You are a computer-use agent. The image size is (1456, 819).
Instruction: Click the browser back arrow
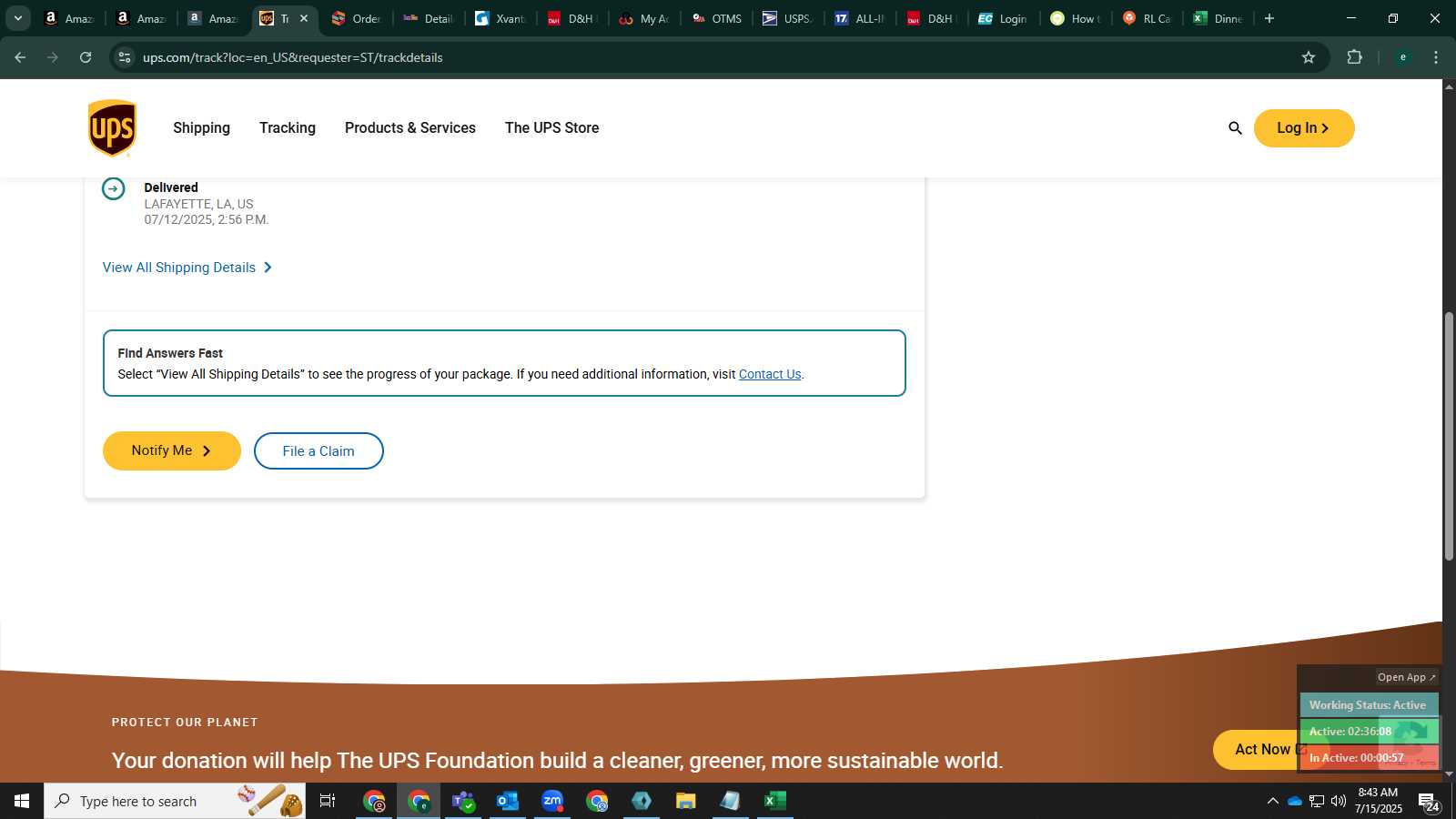click(x=20, y=57)
